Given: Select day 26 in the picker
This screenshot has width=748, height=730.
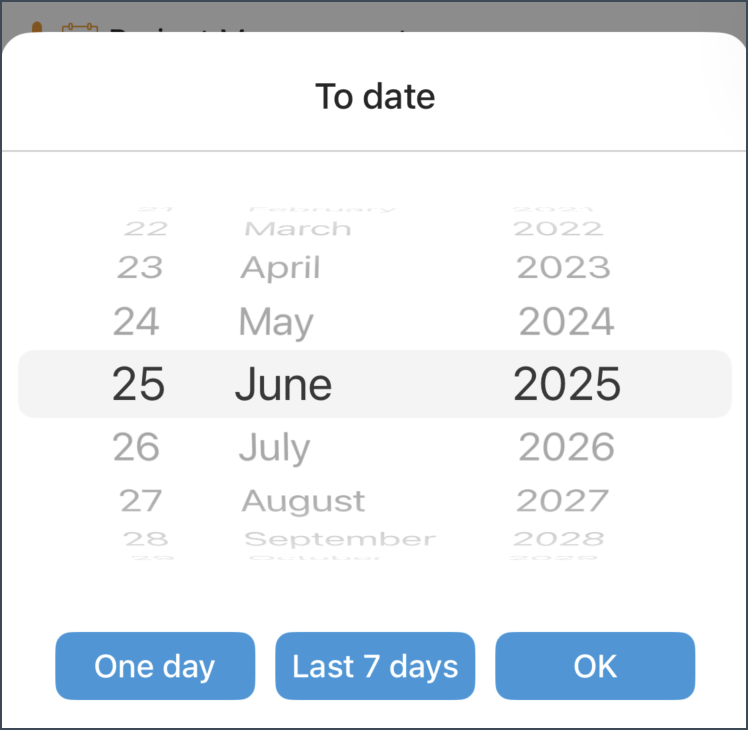Looking at the screenshot, I should click(x=136, y=447).
